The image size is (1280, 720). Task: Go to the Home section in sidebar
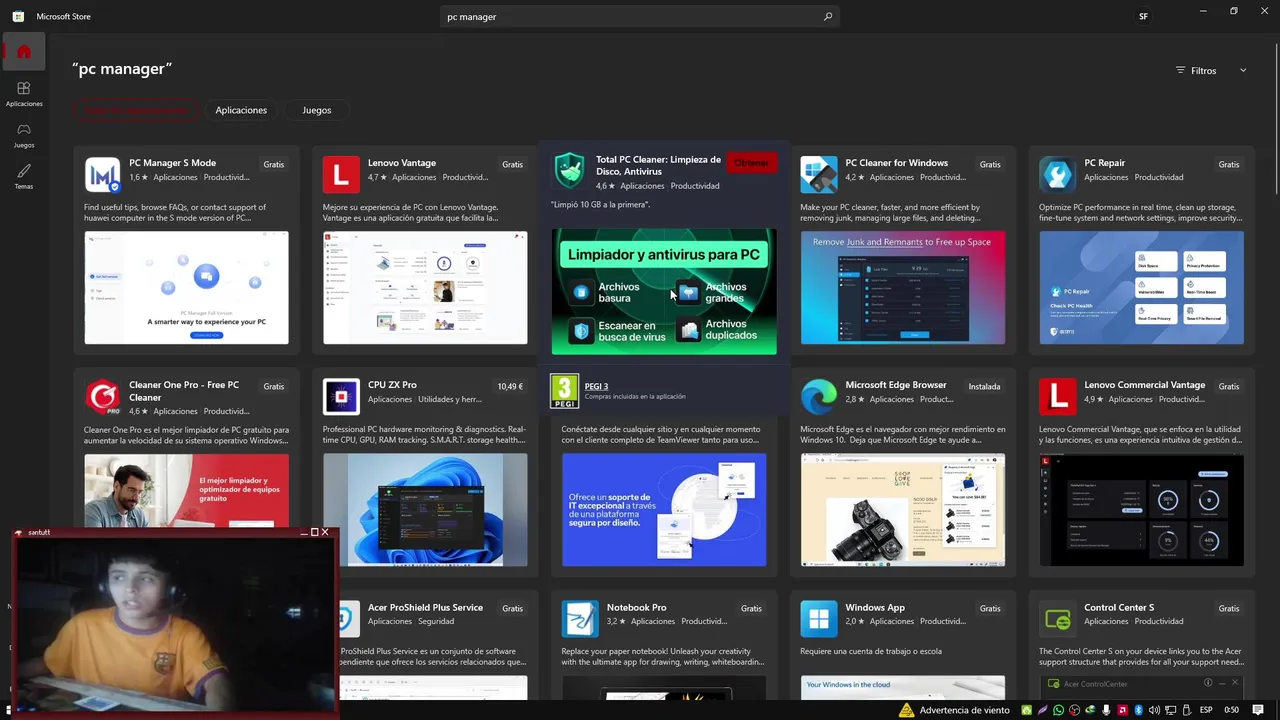pos(24,52)
